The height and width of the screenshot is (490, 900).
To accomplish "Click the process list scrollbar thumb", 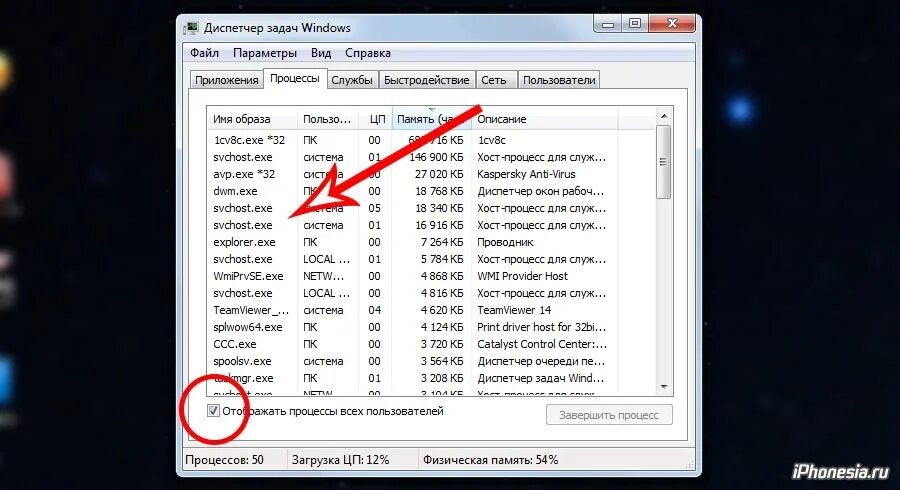I will [664, 162].
